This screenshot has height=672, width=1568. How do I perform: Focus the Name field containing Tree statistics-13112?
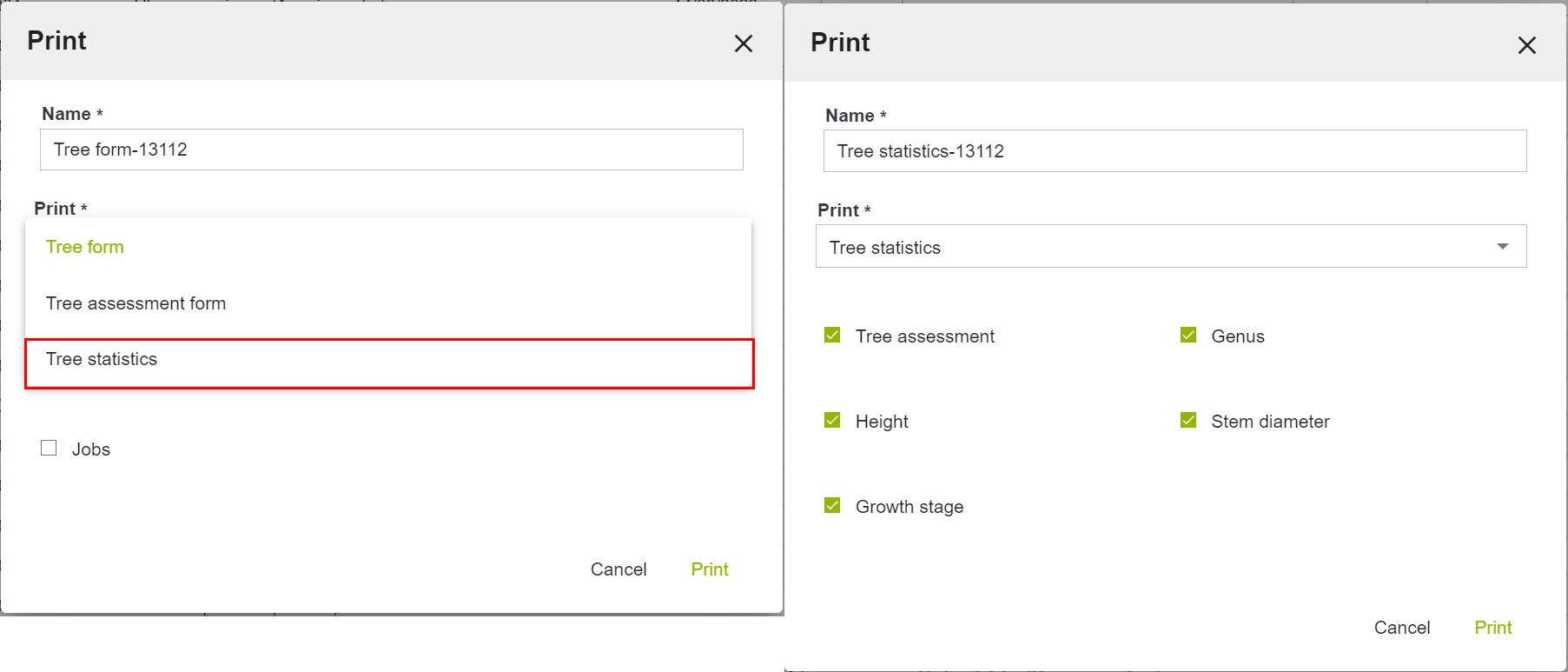click(1174, 151)
